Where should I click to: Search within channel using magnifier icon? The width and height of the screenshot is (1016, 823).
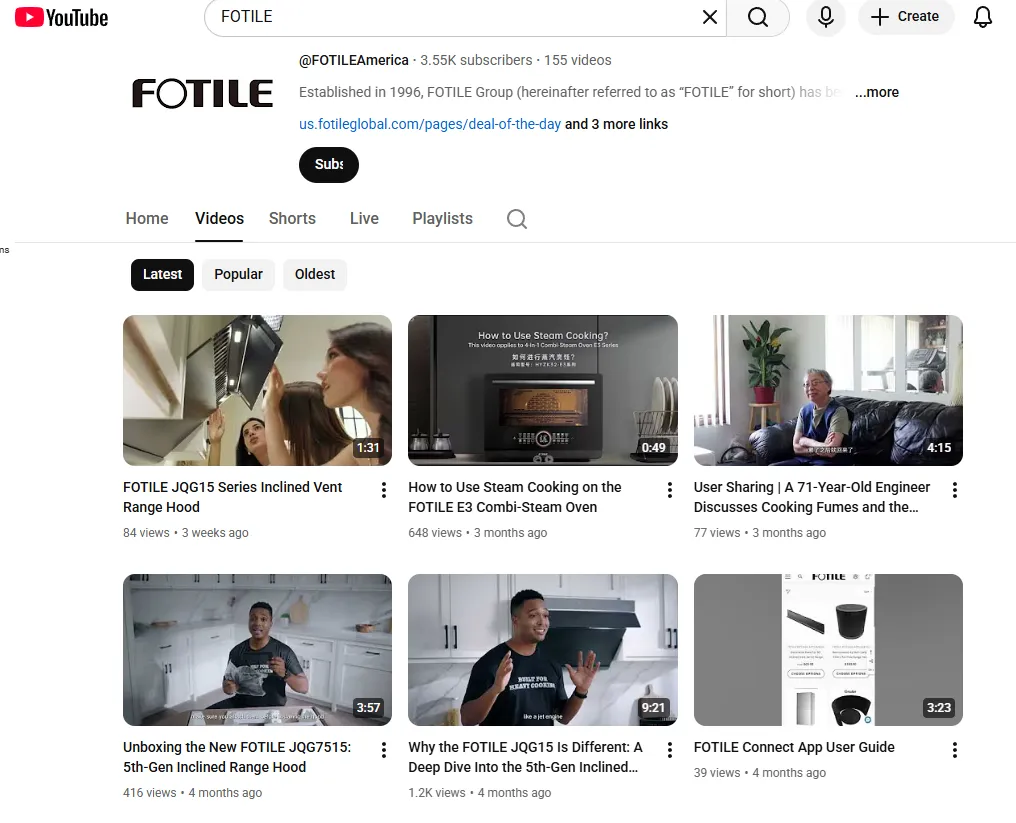(x=516, y=219)
